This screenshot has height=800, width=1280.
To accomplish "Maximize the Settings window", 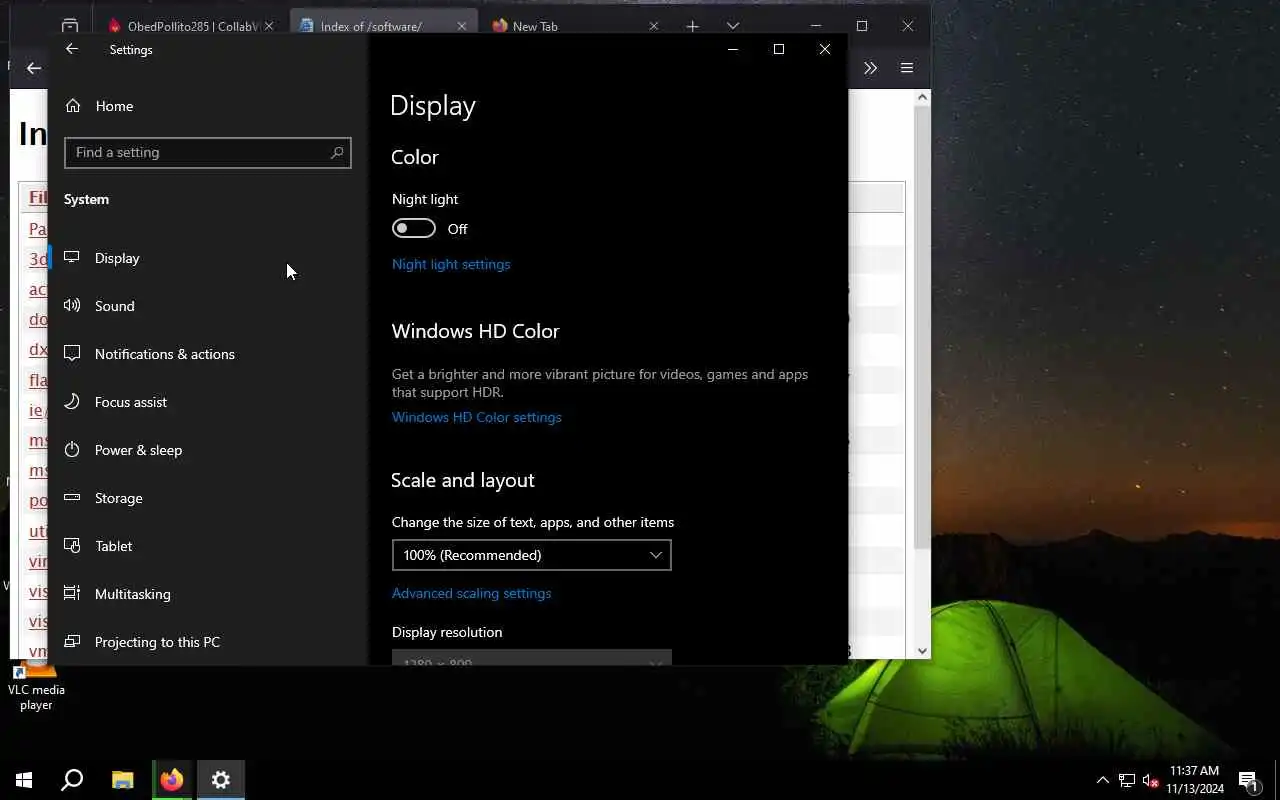I will pos(779,49).
